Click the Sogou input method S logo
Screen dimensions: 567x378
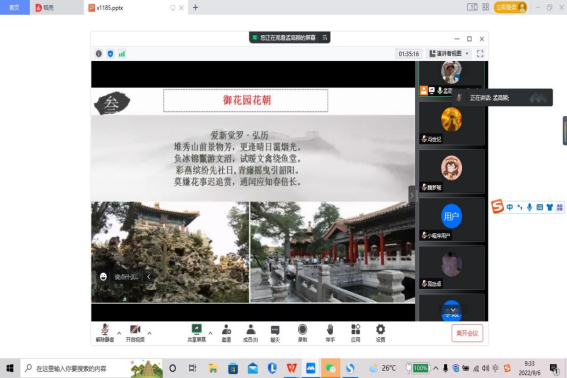[x=498, y=207]
